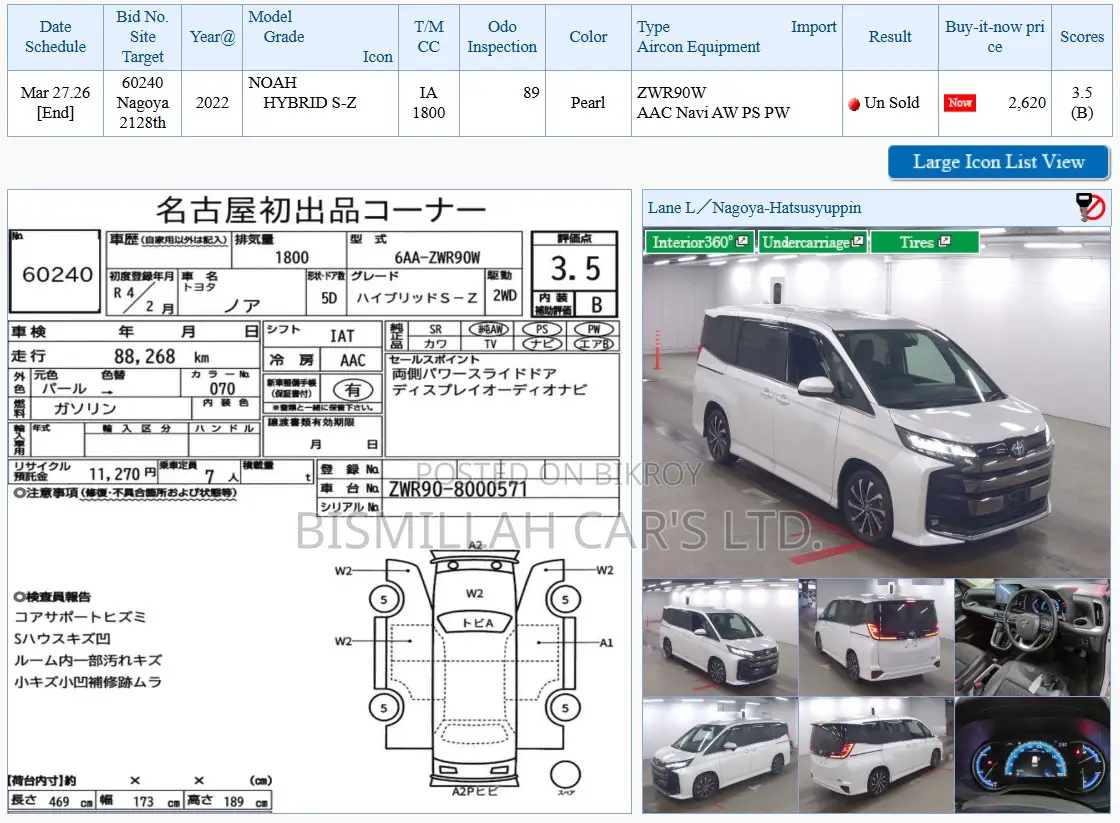Select the 'Mar 27.26 [End]' date cell
The width and height of the screenshot is (1120, 823).
55,103
